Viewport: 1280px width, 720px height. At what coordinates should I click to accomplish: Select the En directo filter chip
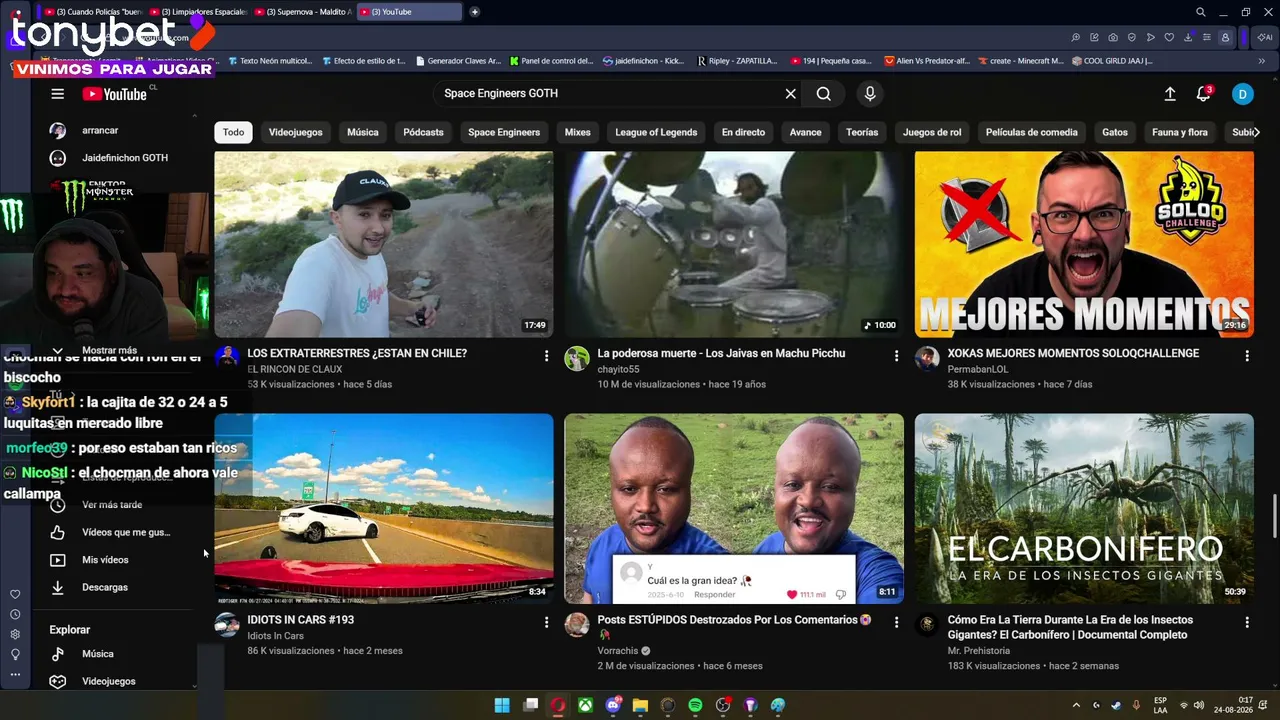pos(743,132)
